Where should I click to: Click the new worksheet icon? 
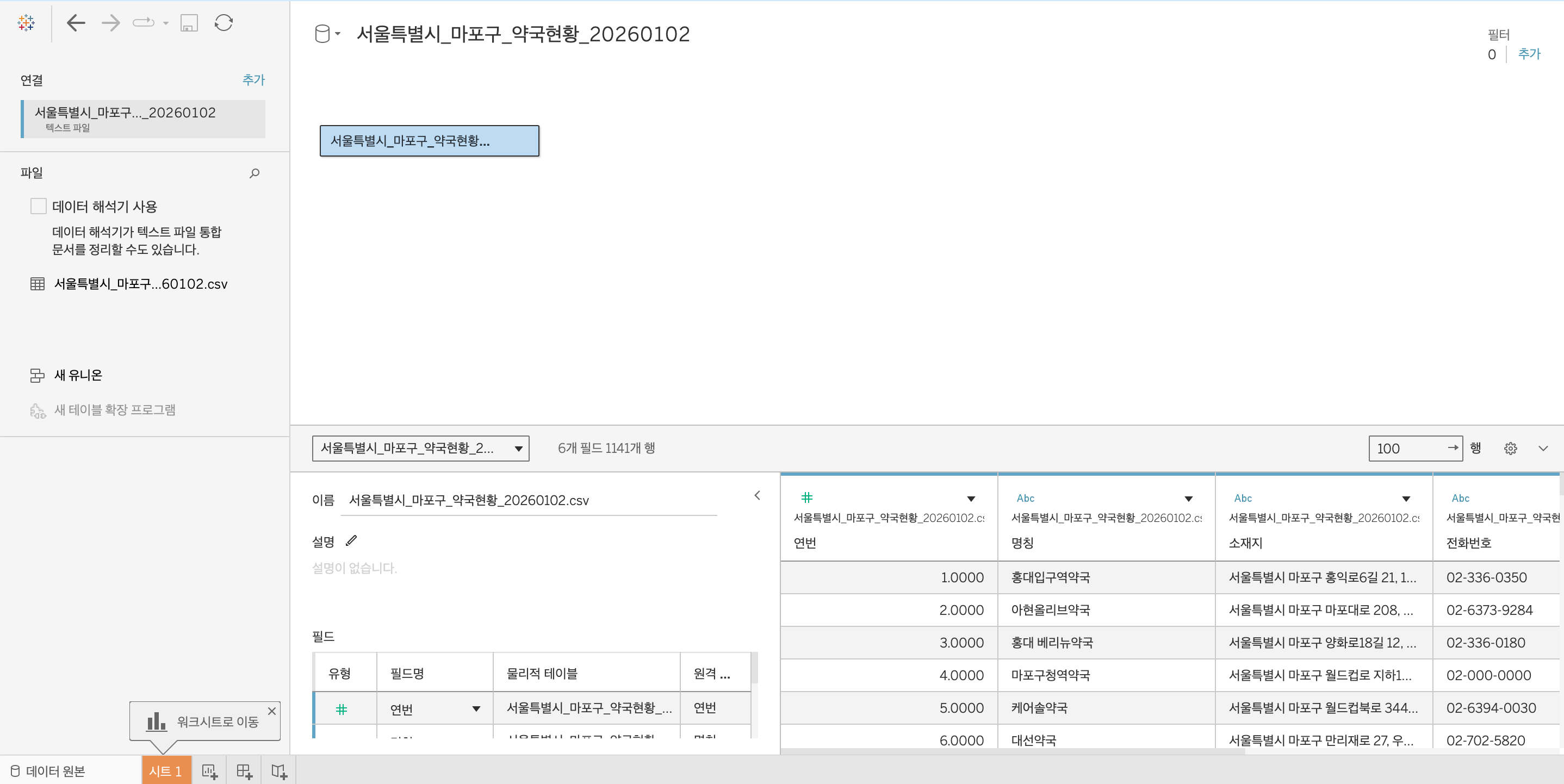(x=209, y=770)
